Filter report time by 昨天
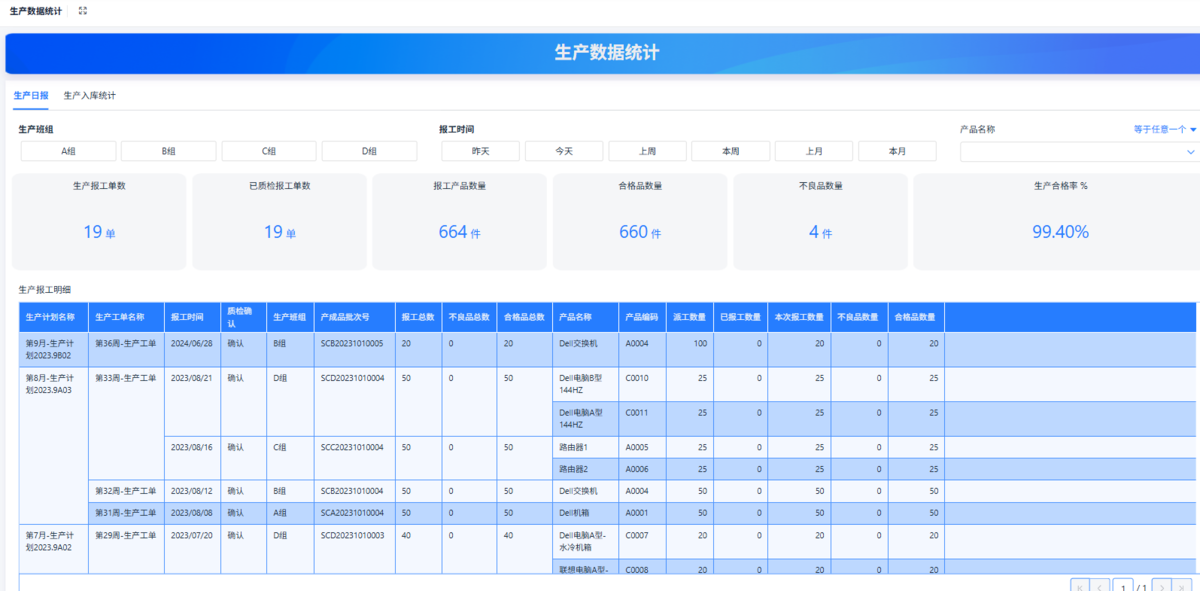The height and width of the screenshot is (591, 1200). (481, 151)
